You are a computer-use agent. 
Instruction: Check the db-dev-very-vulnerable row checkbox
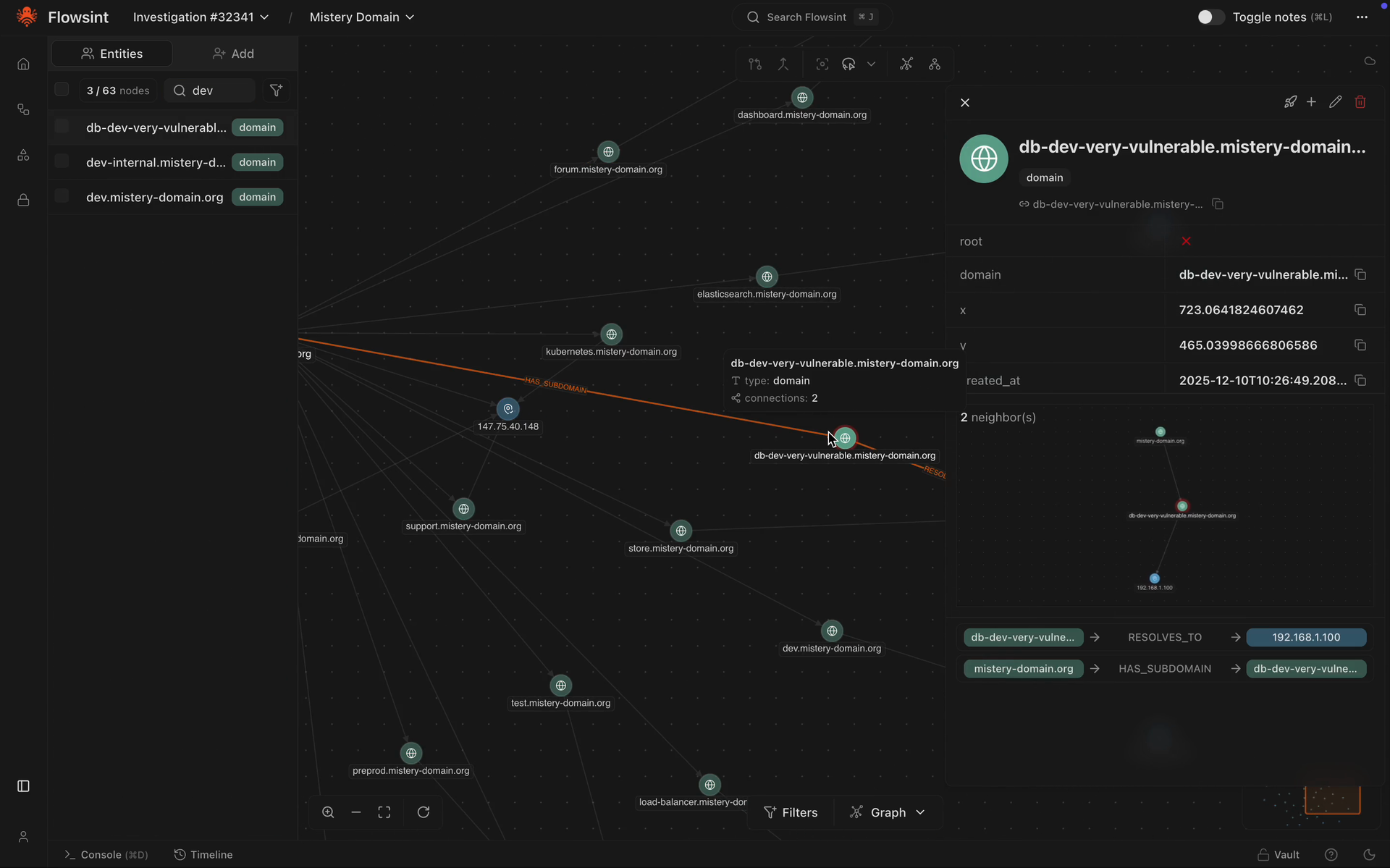[x=62, y=127]
